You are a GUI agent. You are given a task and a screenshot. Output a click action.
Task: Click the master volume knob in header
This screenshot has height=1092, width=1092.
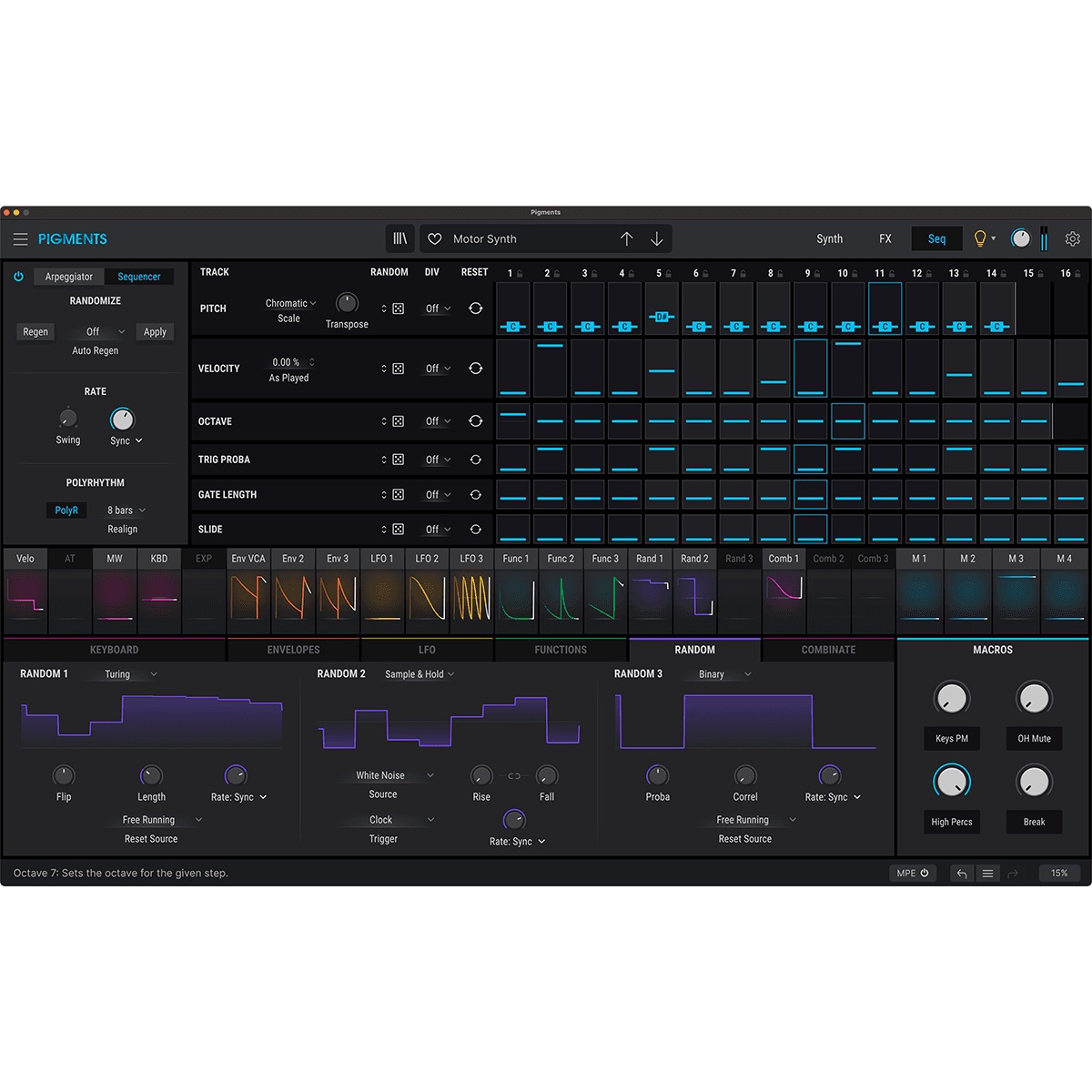(1021, 238)
